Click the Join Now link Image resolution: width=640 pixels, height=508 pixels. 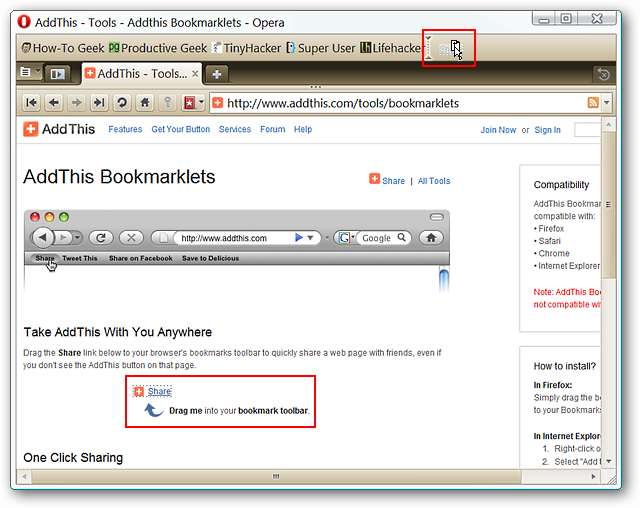click(x=498, y=130)
